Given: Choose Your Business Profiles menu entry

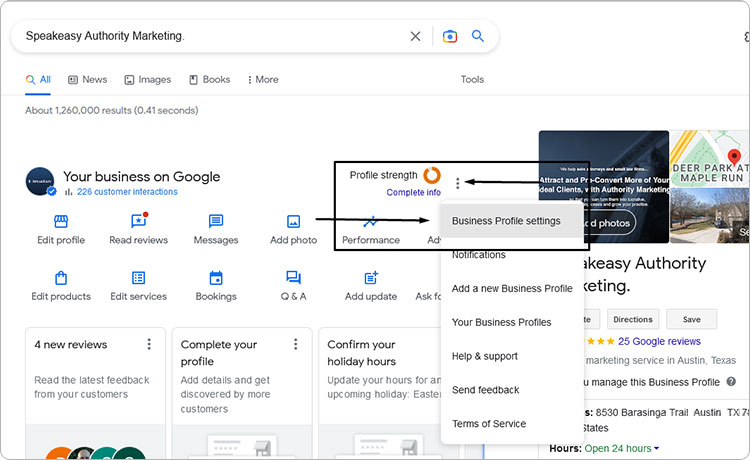Looking at the screenshot, I should click(512, 322).
